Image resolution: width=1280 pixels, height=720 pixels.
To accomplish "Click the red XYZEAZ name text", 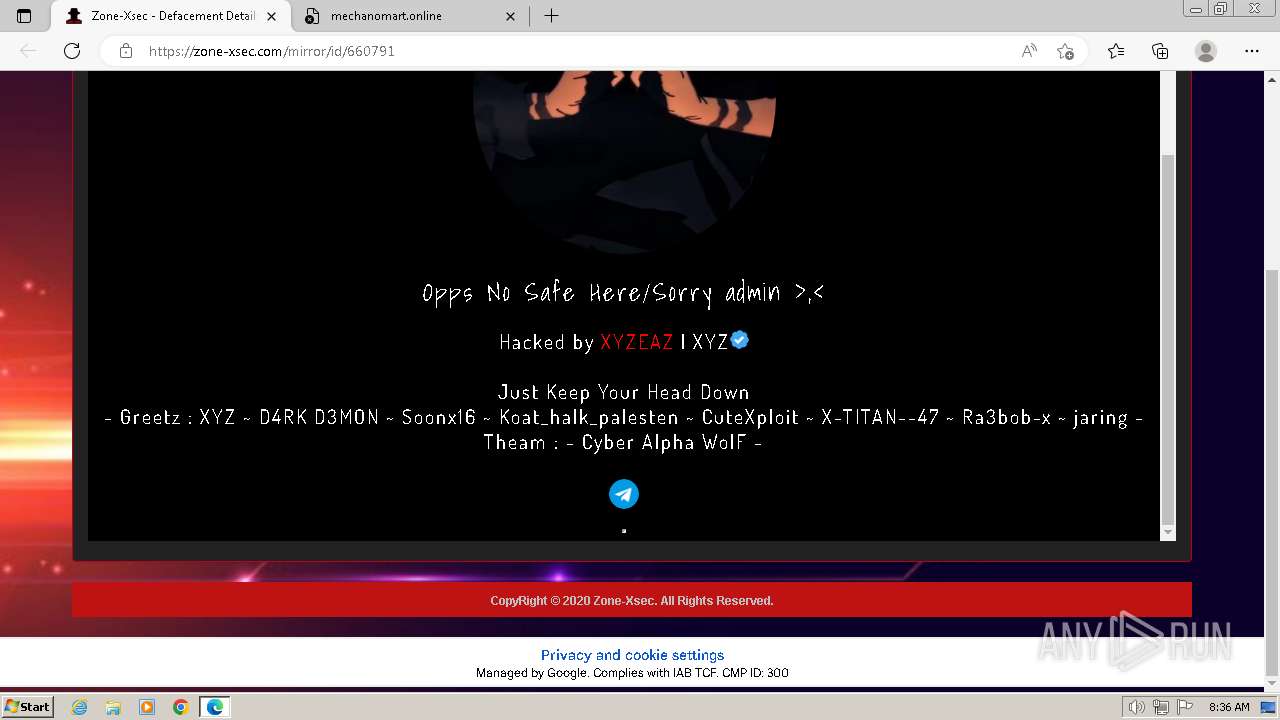I will click(637, 342).
